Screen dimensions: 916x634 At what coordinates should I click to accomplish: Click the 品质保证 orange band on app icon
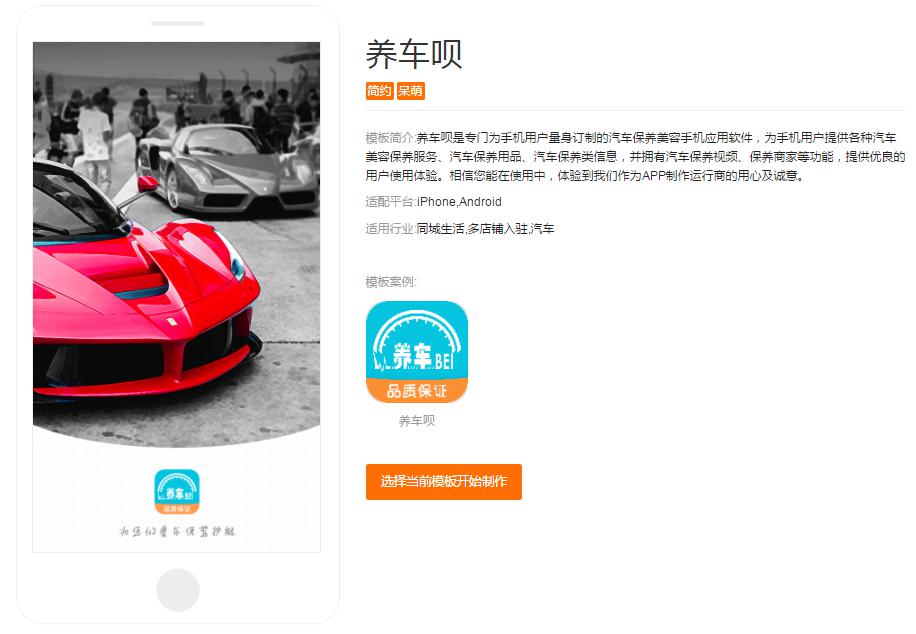point(417,390)
